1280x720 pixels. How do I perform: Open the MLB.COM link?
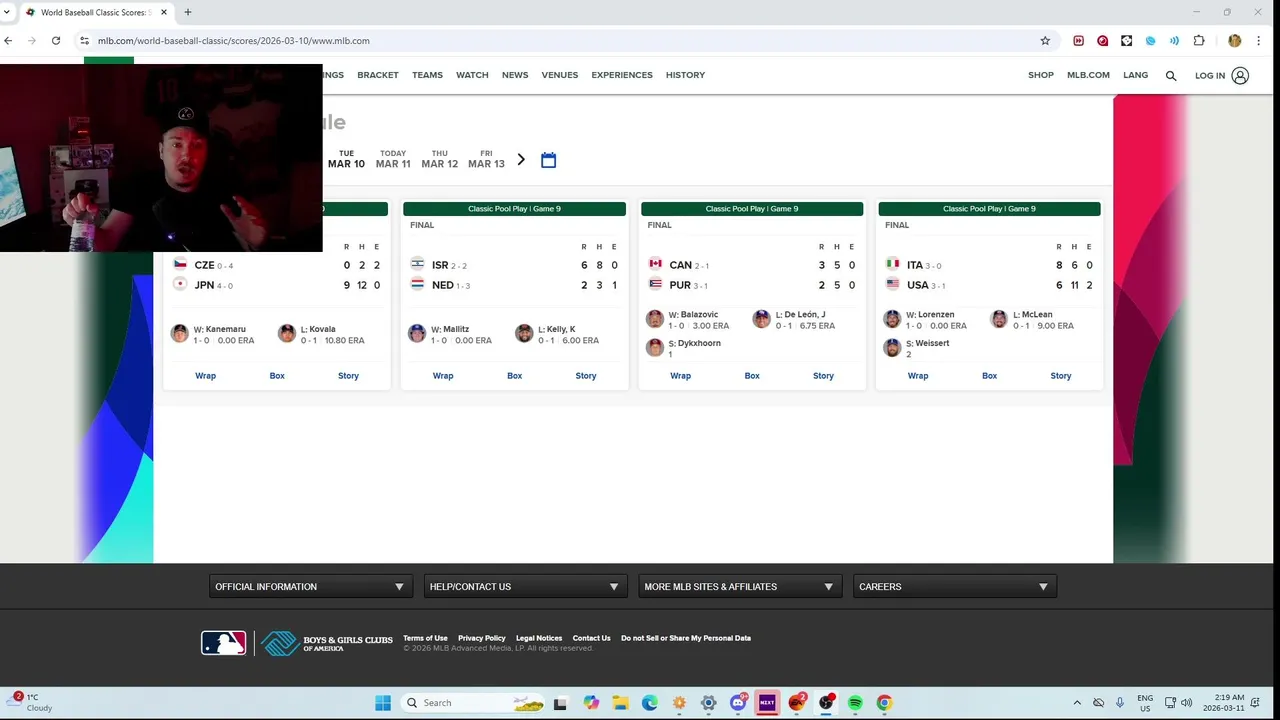[1088, 75]
